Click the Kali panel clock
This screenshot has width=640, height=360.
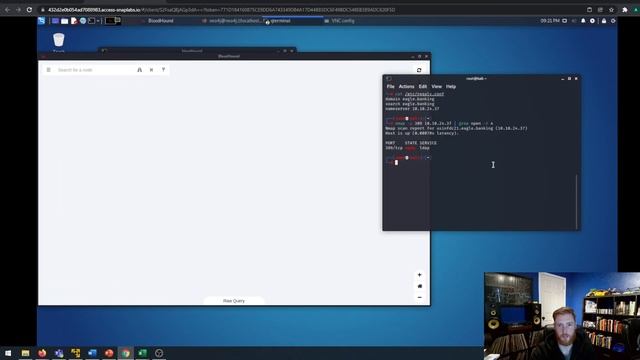pos(550,21)
